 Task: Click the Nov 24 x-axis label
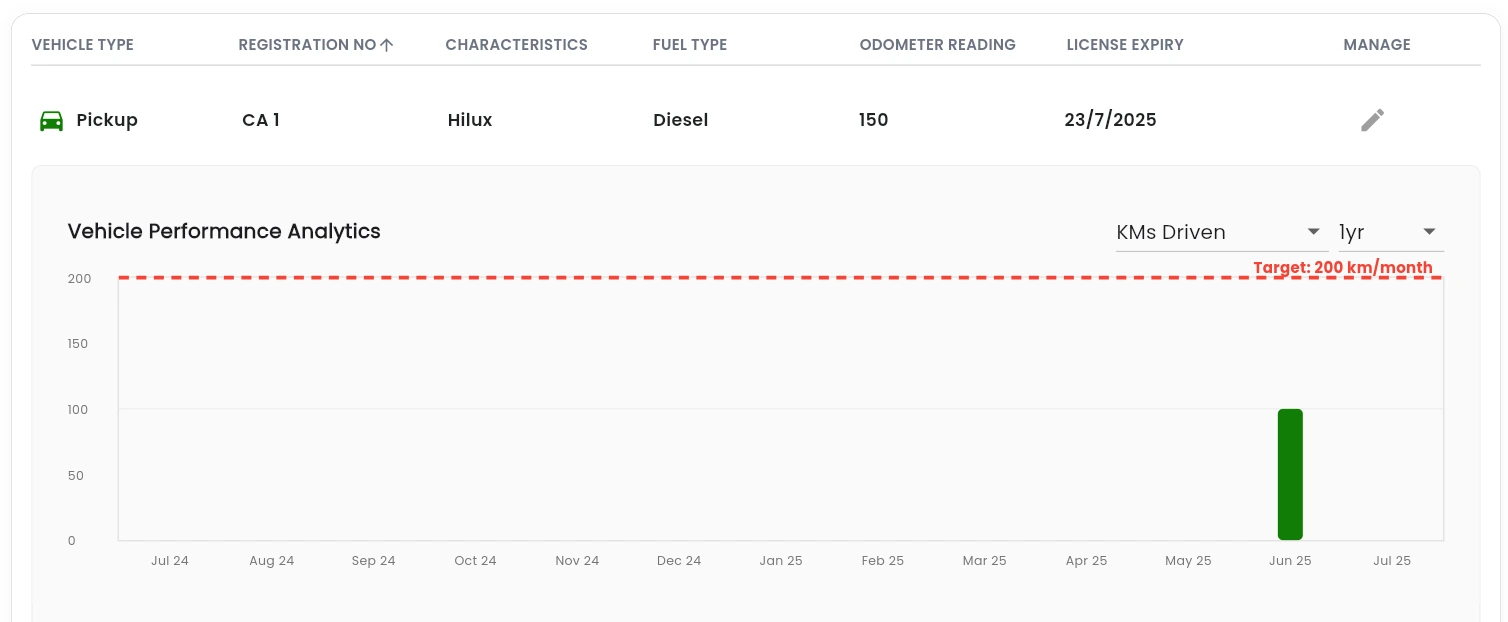pos(577,561)
